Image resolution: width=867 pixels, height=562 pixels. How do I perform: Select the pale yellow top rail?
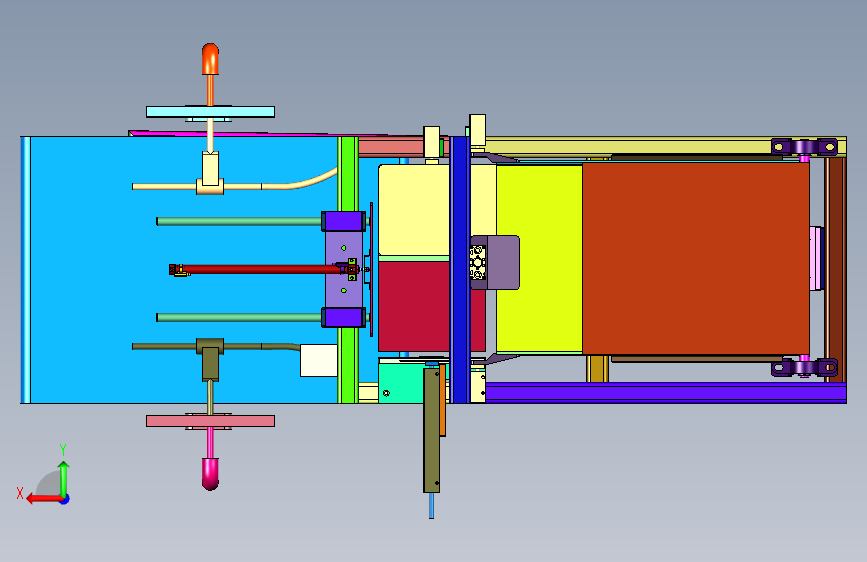(628, 146)
